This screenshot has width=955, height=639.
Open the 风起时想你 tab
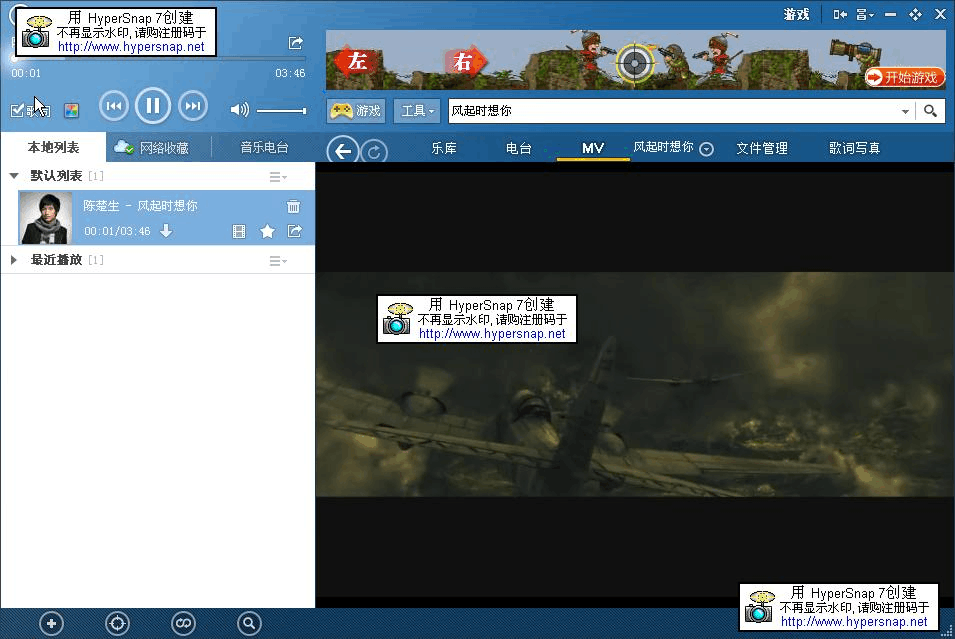(663, 147)
